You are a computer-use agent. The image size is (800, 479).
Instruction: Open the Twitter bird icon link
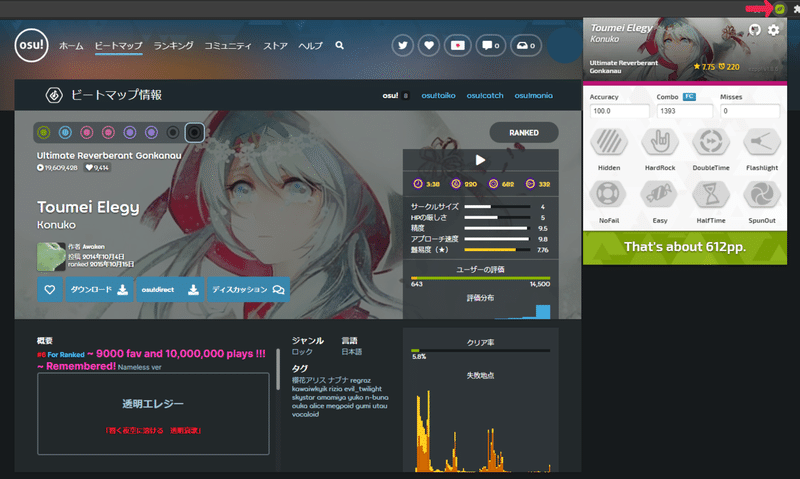(403, 45)
